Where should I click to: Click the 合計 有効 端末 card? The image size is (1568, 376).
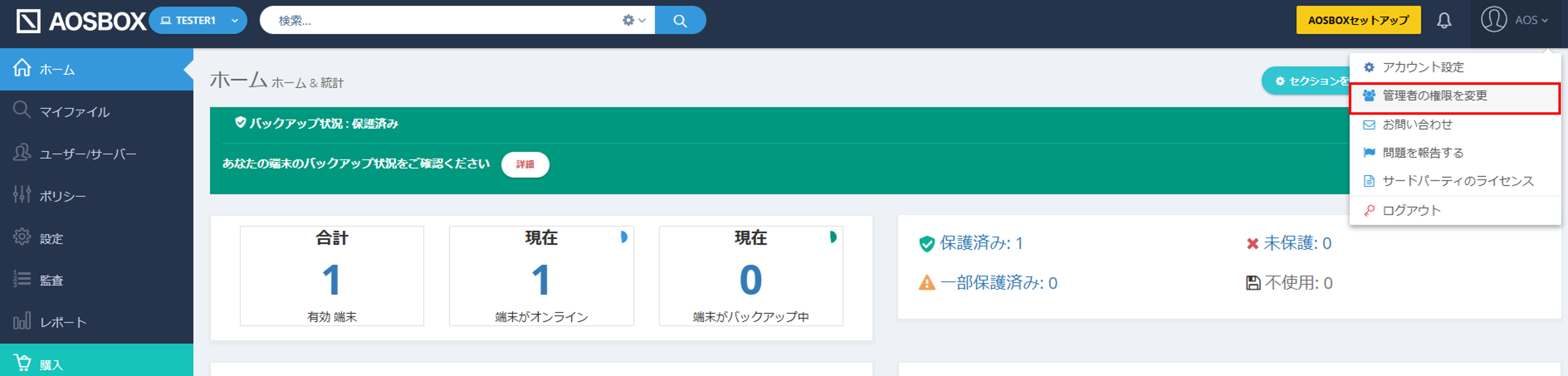coord(332,275)
